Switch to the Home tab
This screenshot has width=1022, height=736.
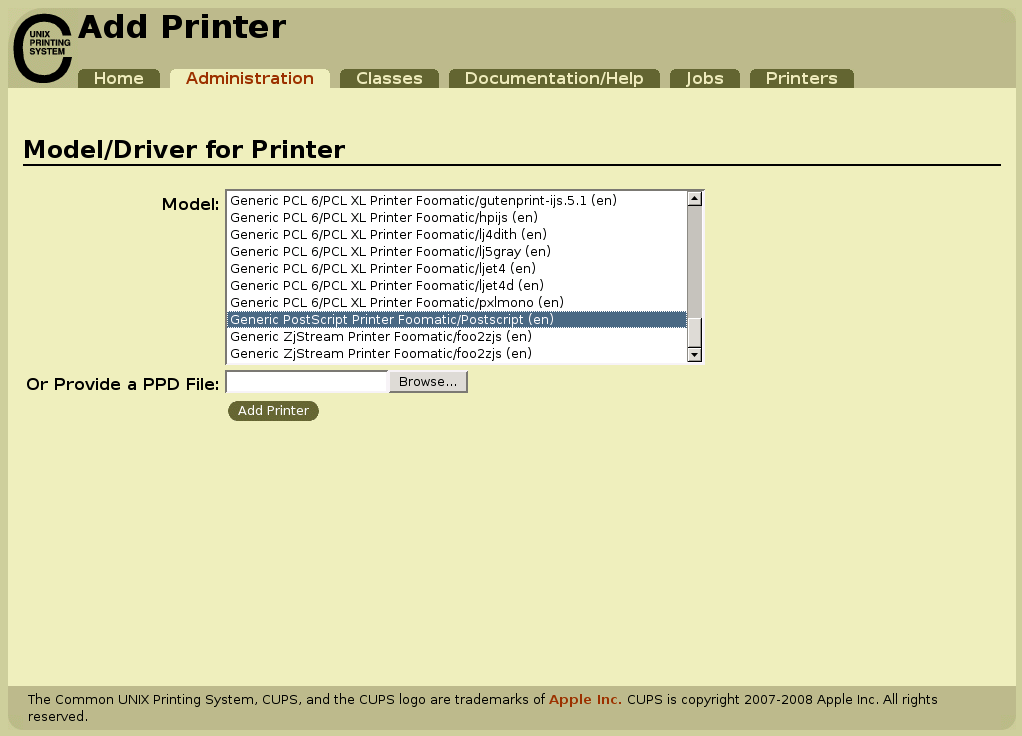(x=118, y=77)
